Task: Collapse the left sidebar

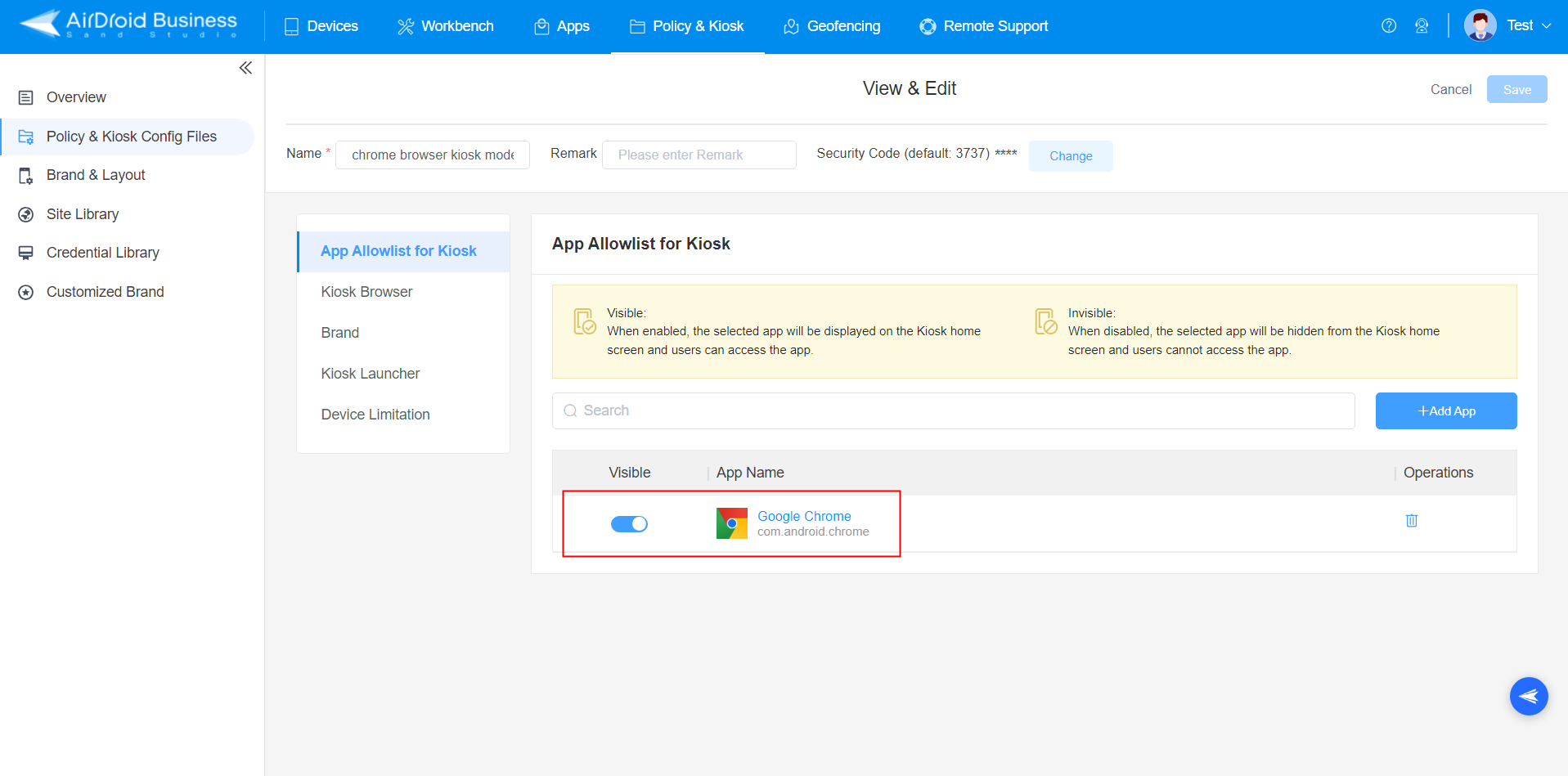Action: click(x=245, y=68)
